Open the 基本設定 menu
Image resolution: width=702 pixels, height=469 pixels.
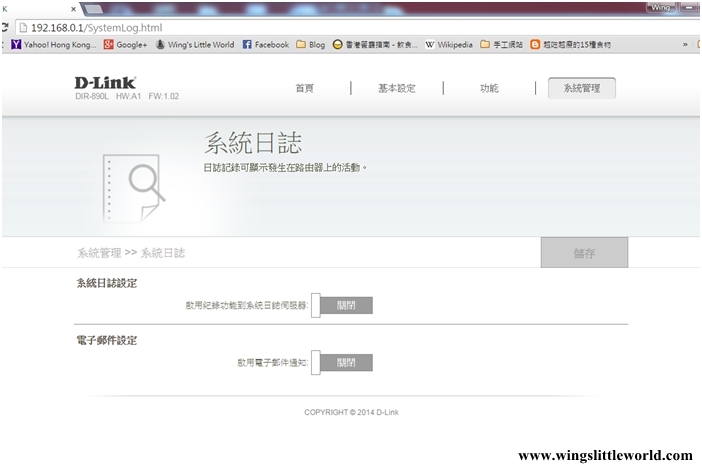396,88
